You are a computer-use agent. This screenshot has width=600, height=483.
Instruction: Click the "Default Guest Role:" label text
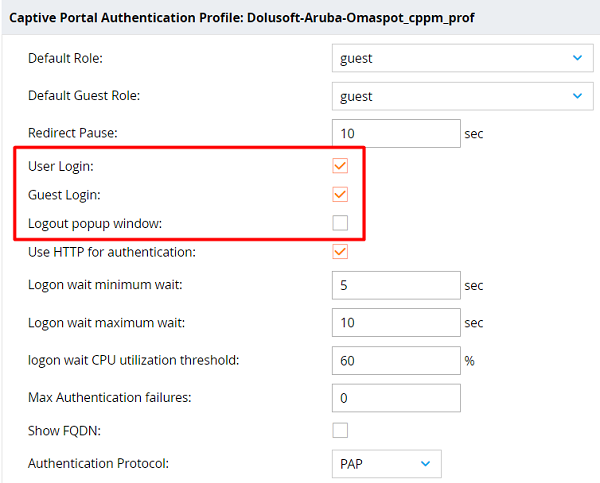(x=84, y=96)
